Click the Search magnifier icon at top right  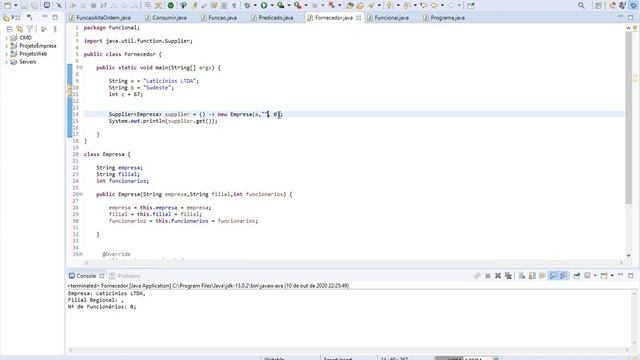pos(581,5)
